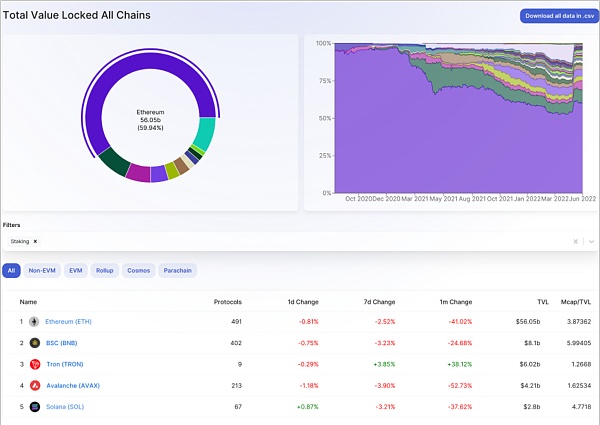Select the All chains tab
Screen dimensions: 600x425
point(11,270)
